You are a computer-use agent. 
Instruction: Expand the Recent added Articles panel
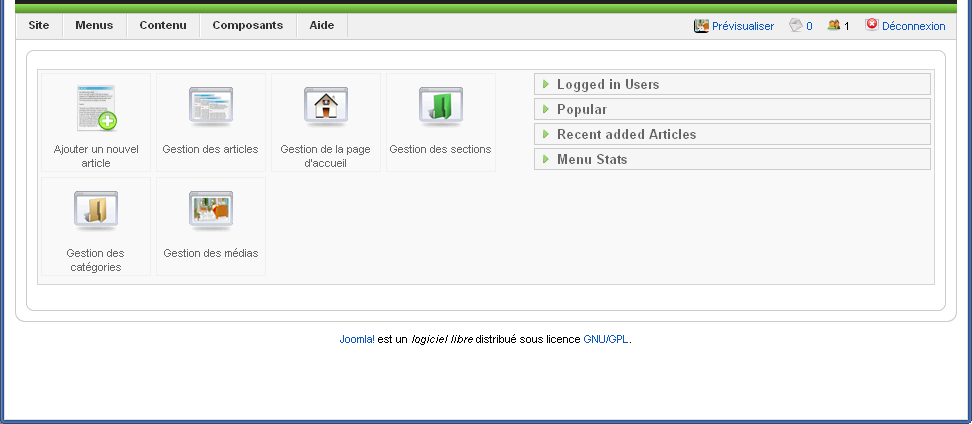click(x=626, y=135)
